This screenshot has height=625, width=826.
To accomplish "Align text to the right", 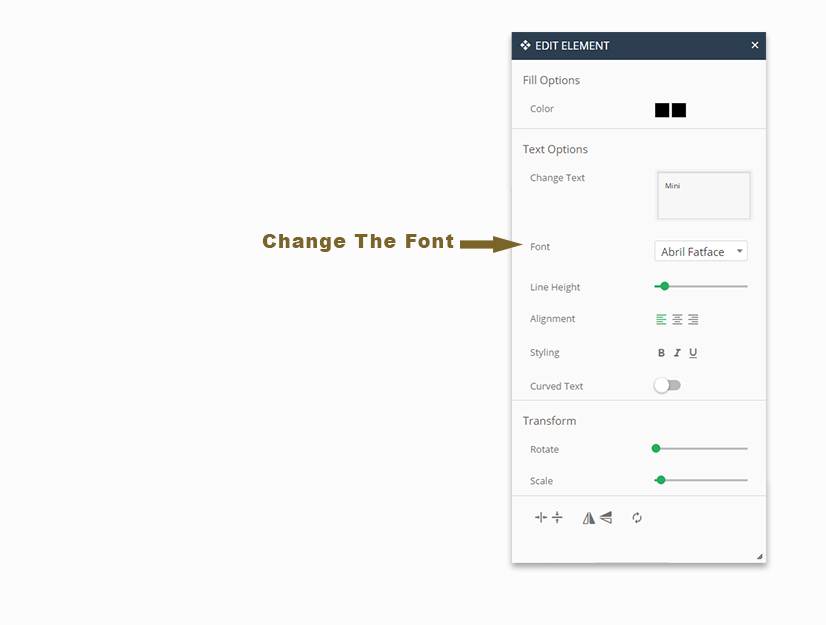I will 693,320.
